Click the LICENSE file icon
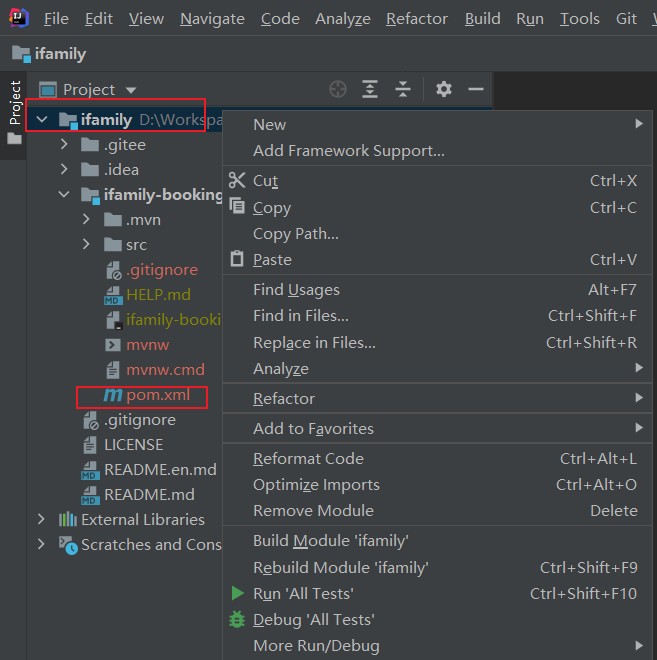 pyautogui.click(x=90, y=444)
